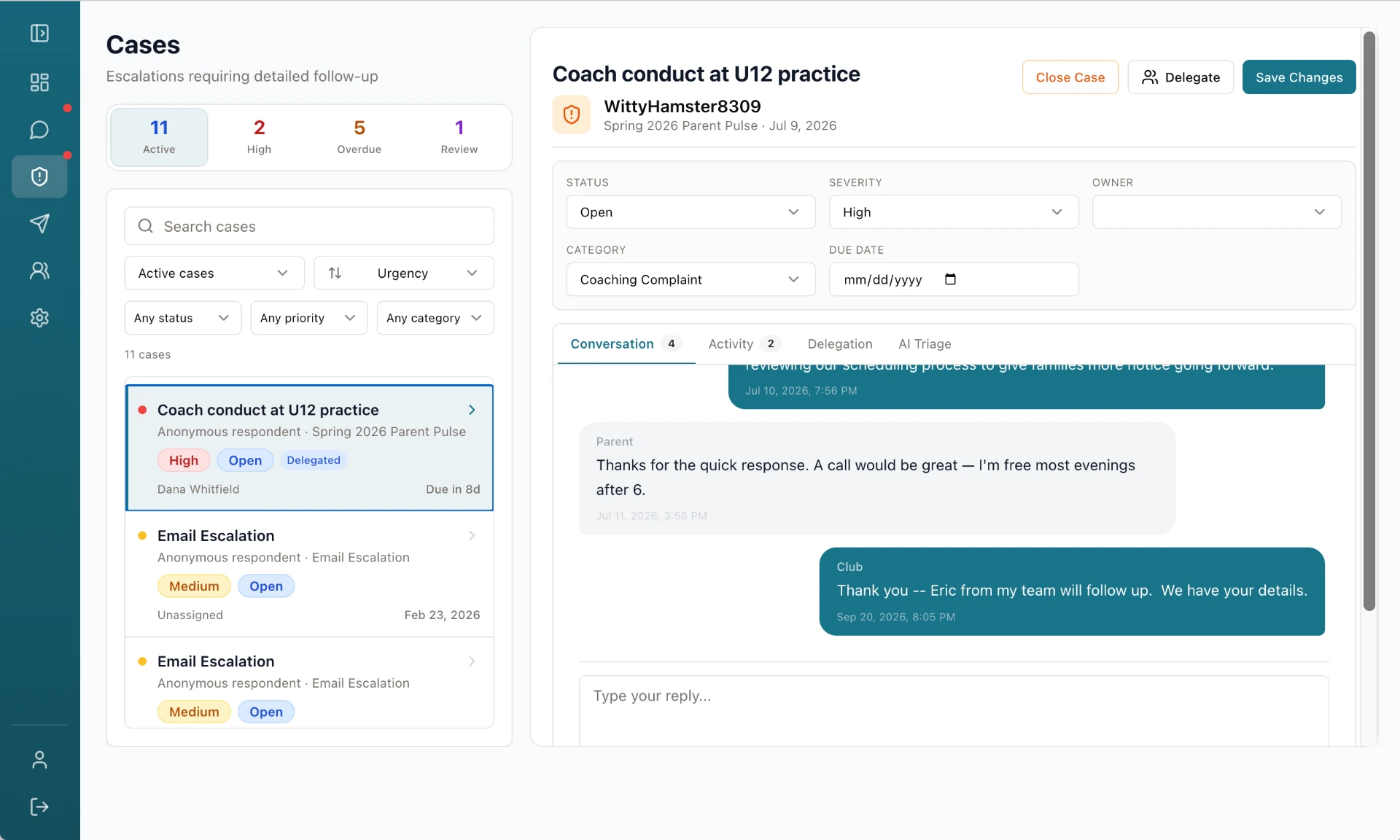This screenshot has height=840, width=1400.
Task: Select the last Email Escalation case card
Action: [309, 683]
